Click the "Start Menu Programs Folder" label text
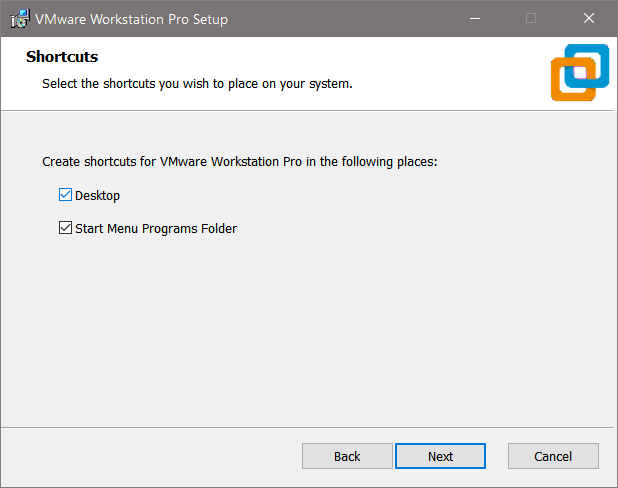This screenshot has width=618, height=488. 156,229
